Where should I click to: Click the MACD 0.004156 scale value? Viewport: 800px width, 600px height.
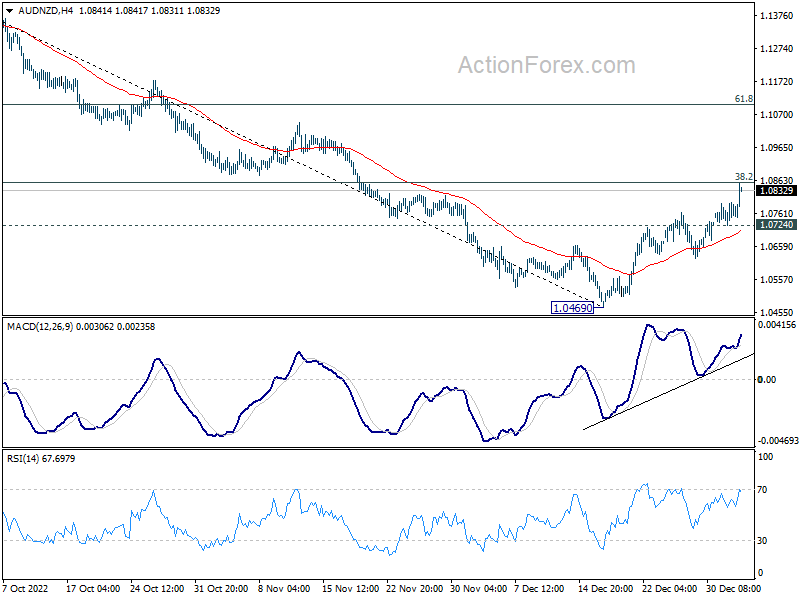point(777,324)
